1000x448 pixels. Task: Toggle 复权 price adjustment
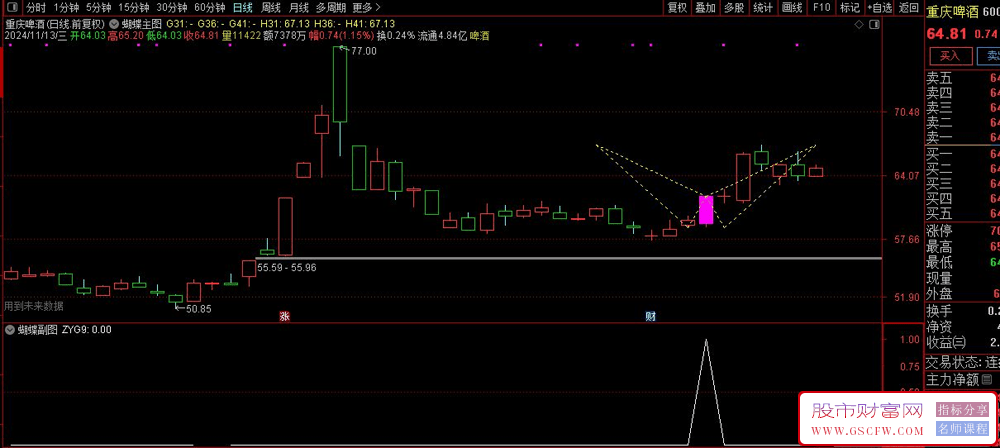click(677, 8)
